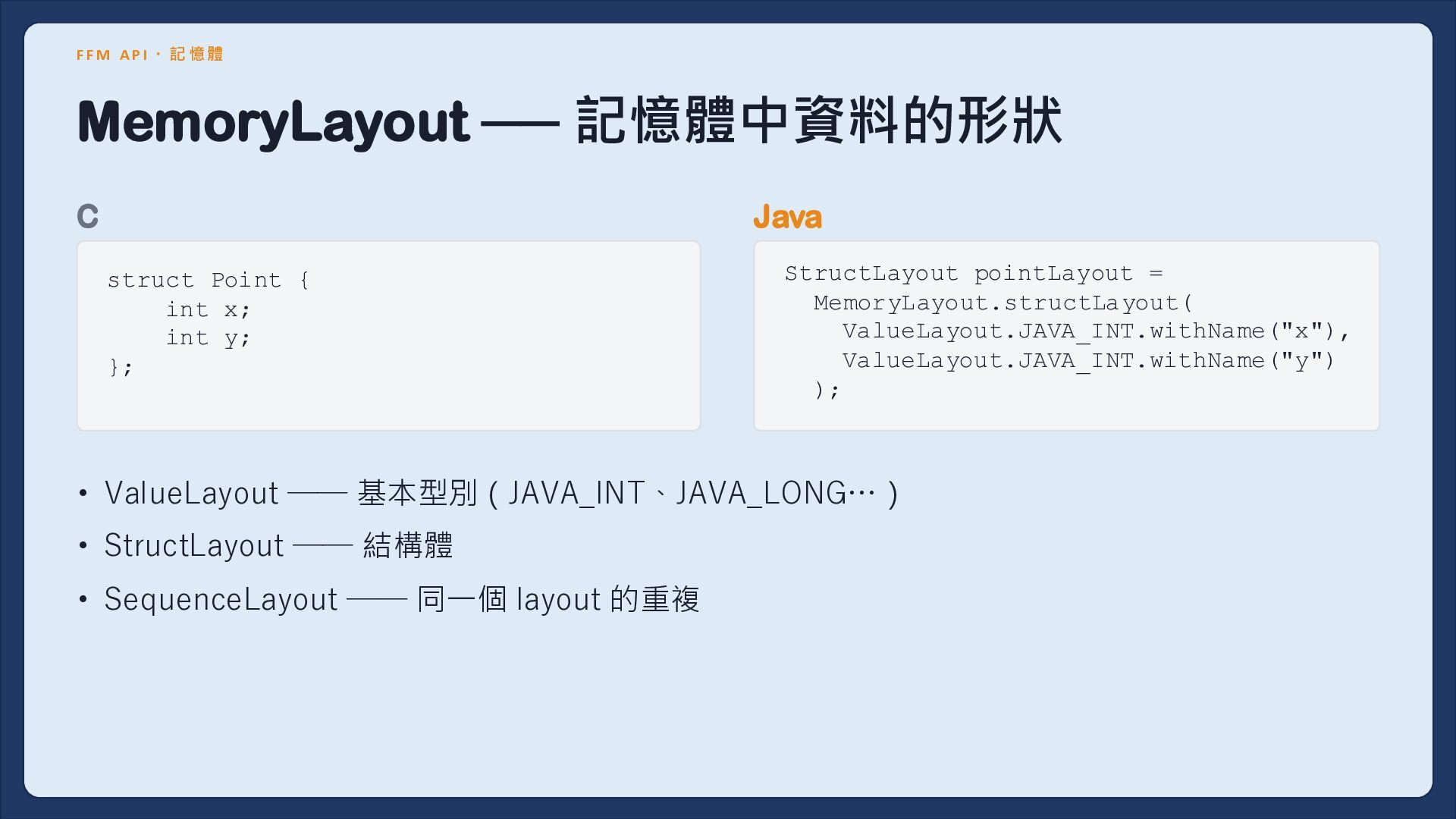Image resolution: width=1456 pixels, height=819 pixels.
Task: Select the orange Java heading
Action: [x=787, y=217]
